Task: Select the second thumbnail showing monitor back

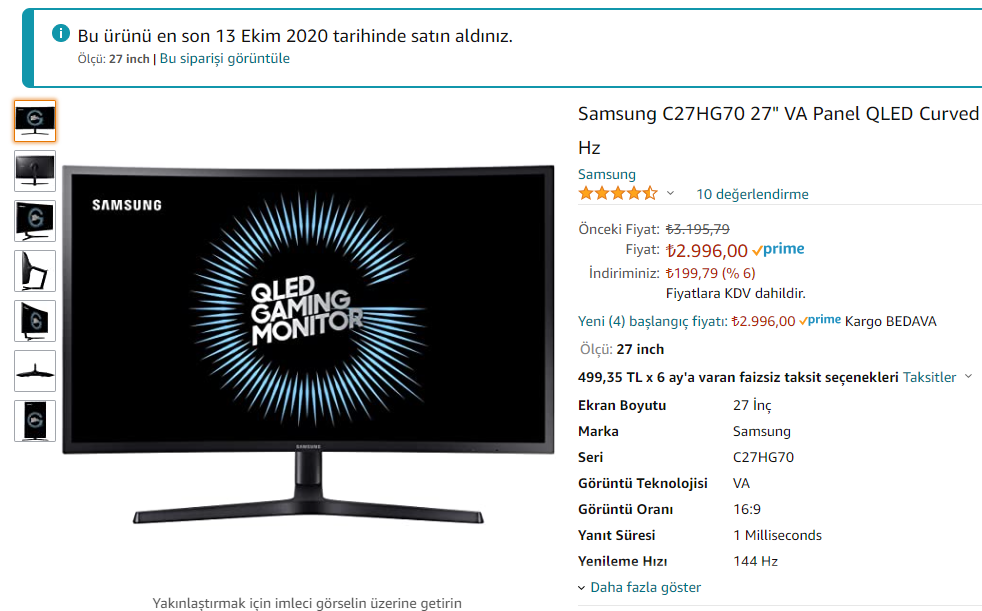Action: [x=35, y=171]
